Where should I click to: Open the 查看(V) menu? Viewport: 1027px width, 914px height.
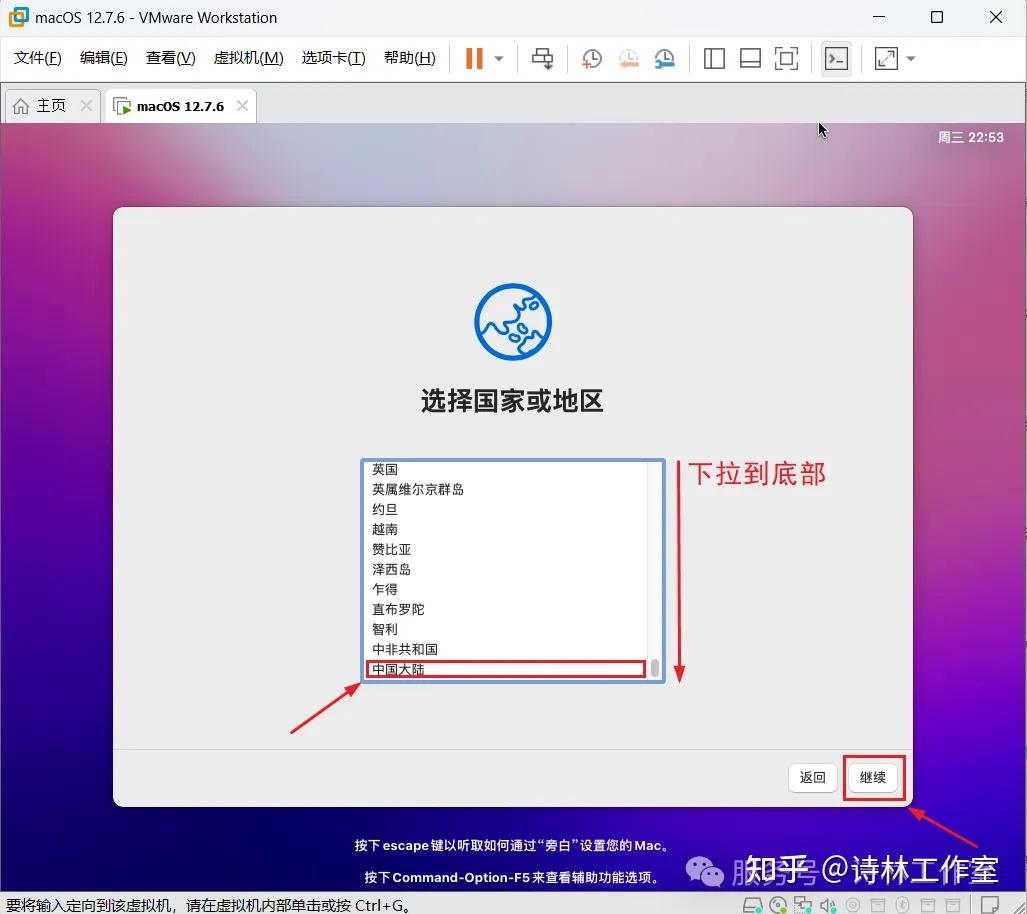pyautogui.click(x=170, y=58)
